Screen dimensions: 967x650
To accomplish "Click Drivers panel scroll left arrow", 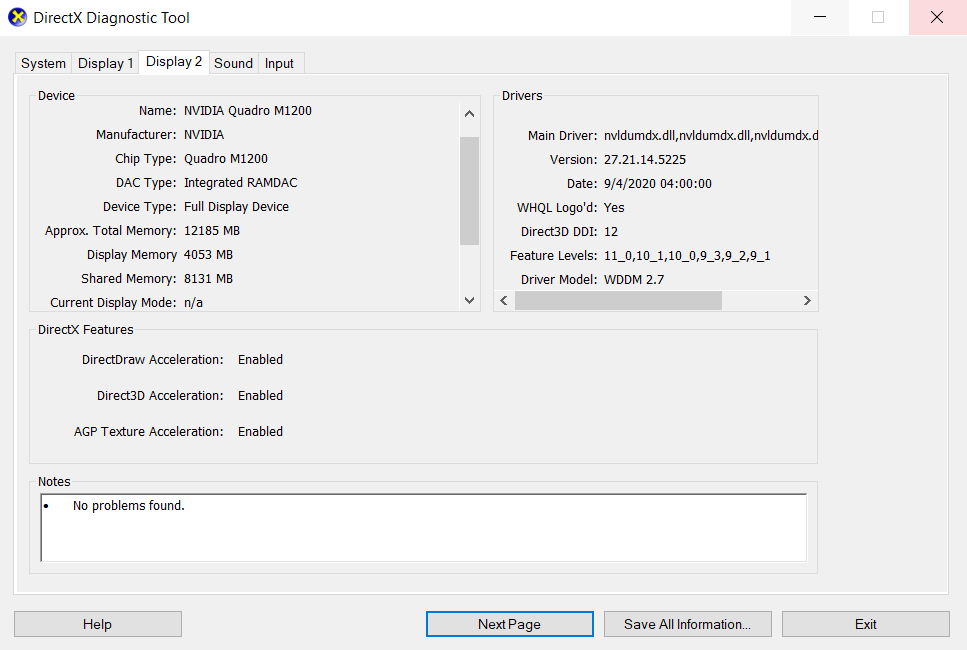I will click(504, 300).
